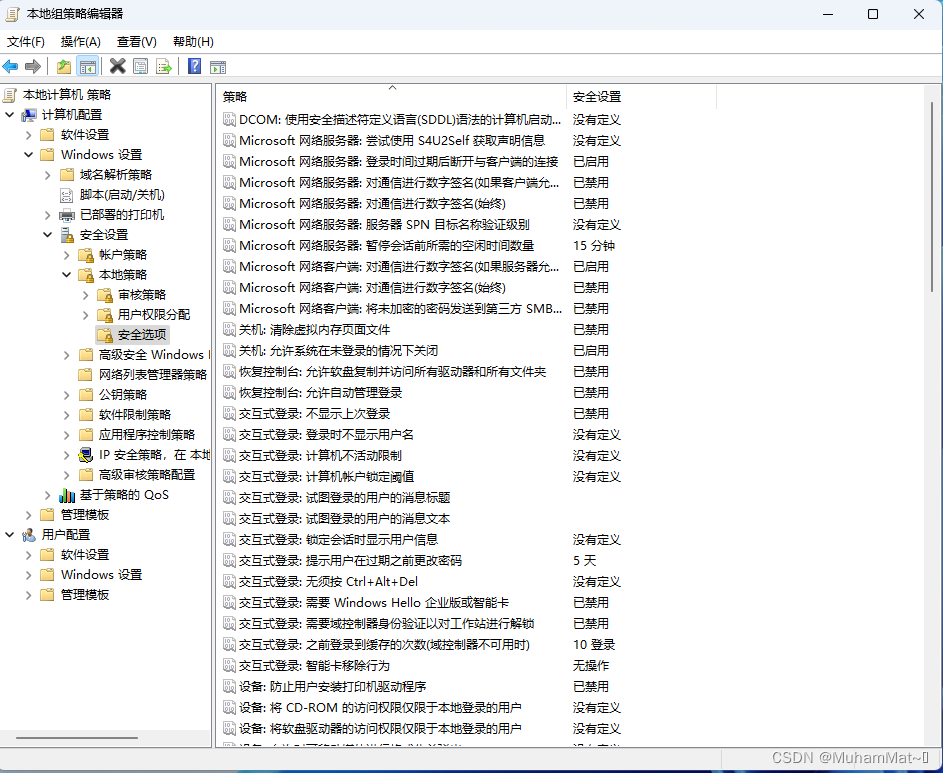Image resolution: width=943 pixels, height=773 pixels.
Task: Click the Export list toolbar icon
Action: click(164, 66)
